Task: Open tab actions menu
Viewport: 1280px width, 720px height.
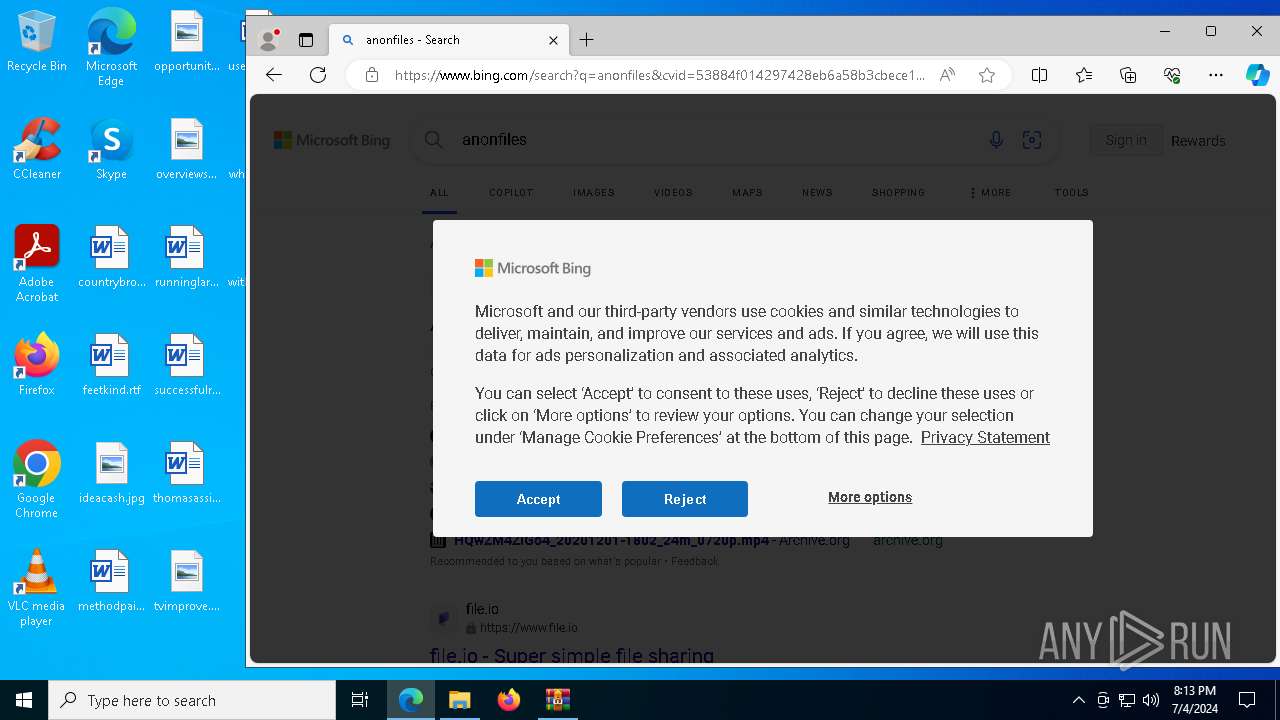Action: (306, 40)
